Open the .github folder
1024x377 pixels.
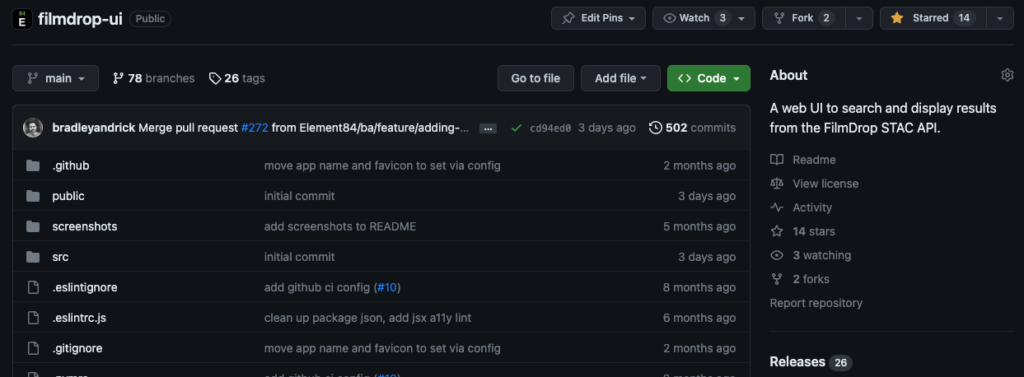tap(71, 166)
